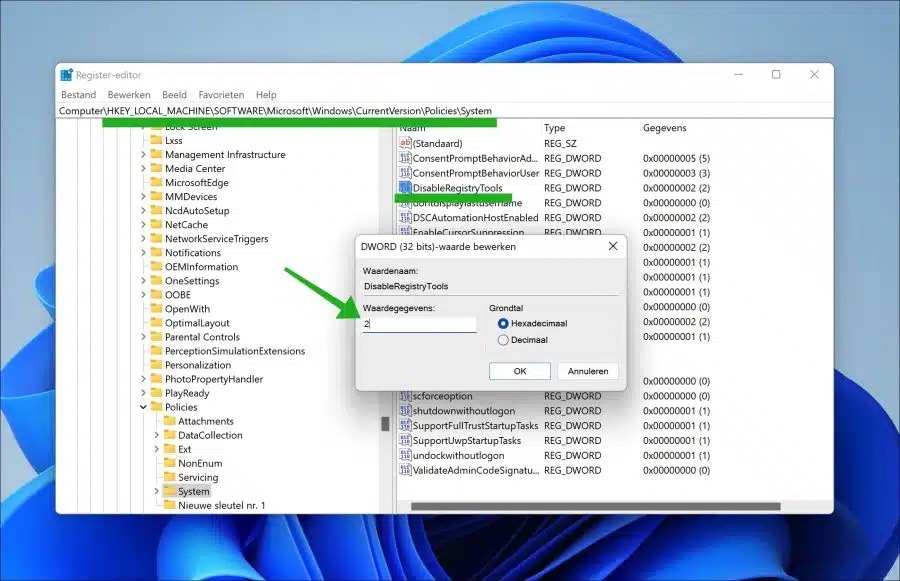900x581 pixels.
Task: Click REG_SZ type of (Standaard)
Action: [x=560, y=143]
